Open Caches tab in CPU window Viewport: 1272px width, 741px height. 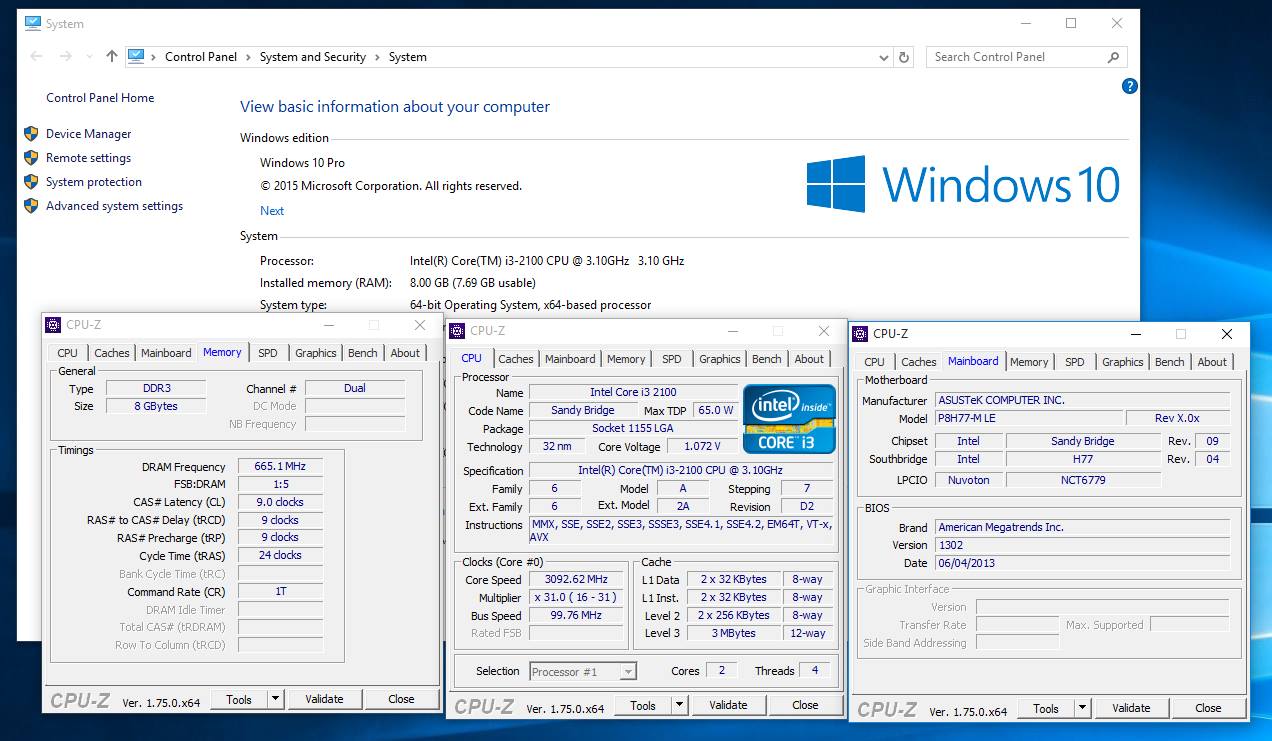click(515, 359)
